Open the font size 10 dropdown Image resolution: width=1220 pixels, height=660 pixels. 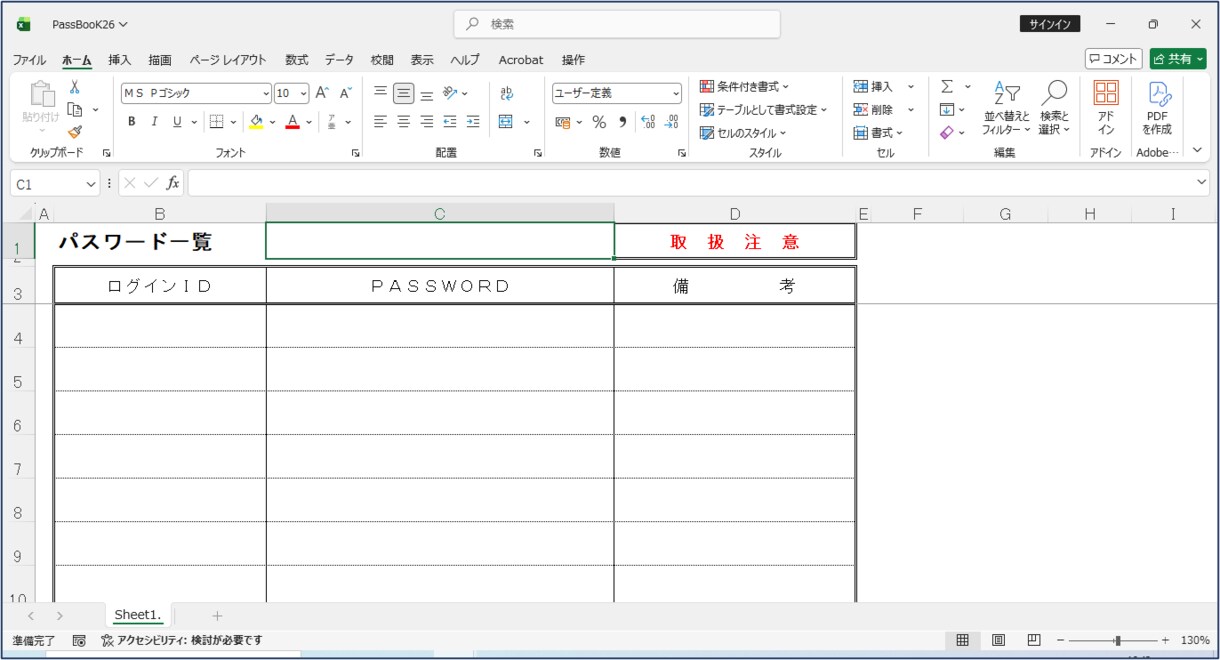coord(303,93)
